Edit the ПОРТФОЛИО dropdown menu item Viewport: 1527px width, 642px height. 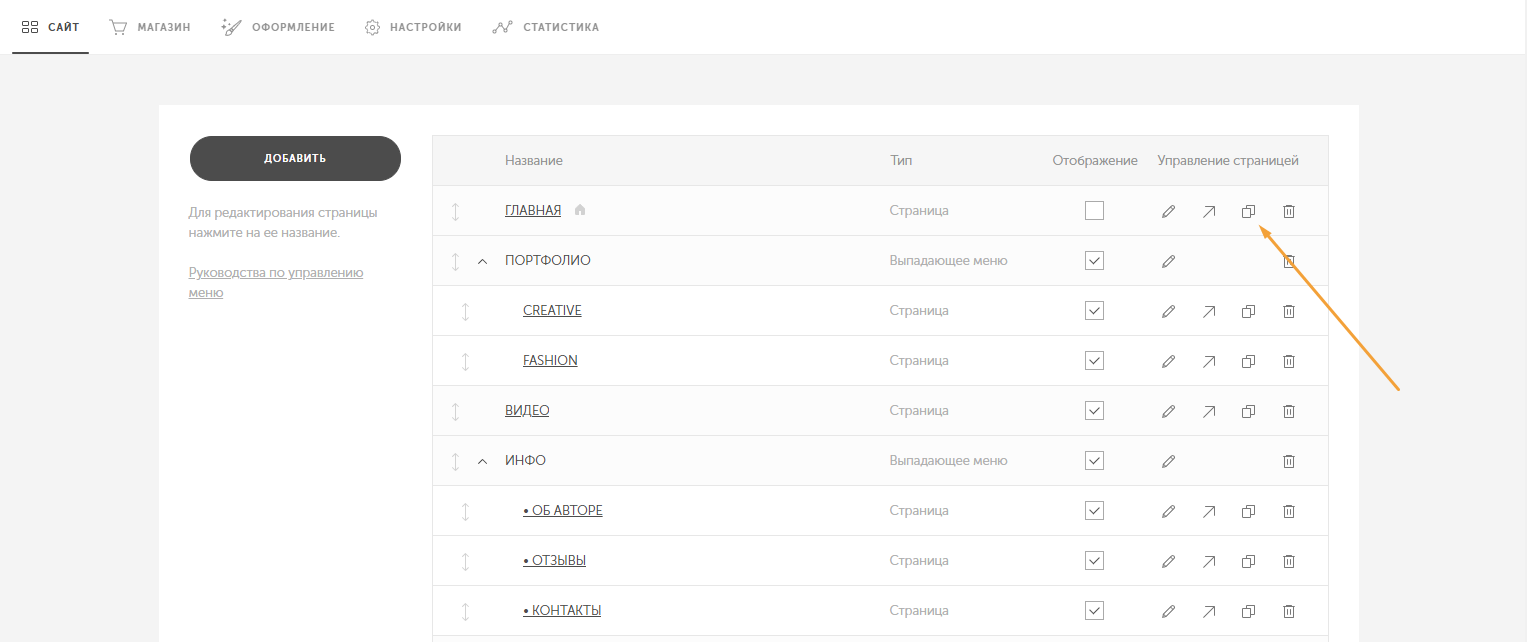pyautogui.click(x=1168, y=261)
